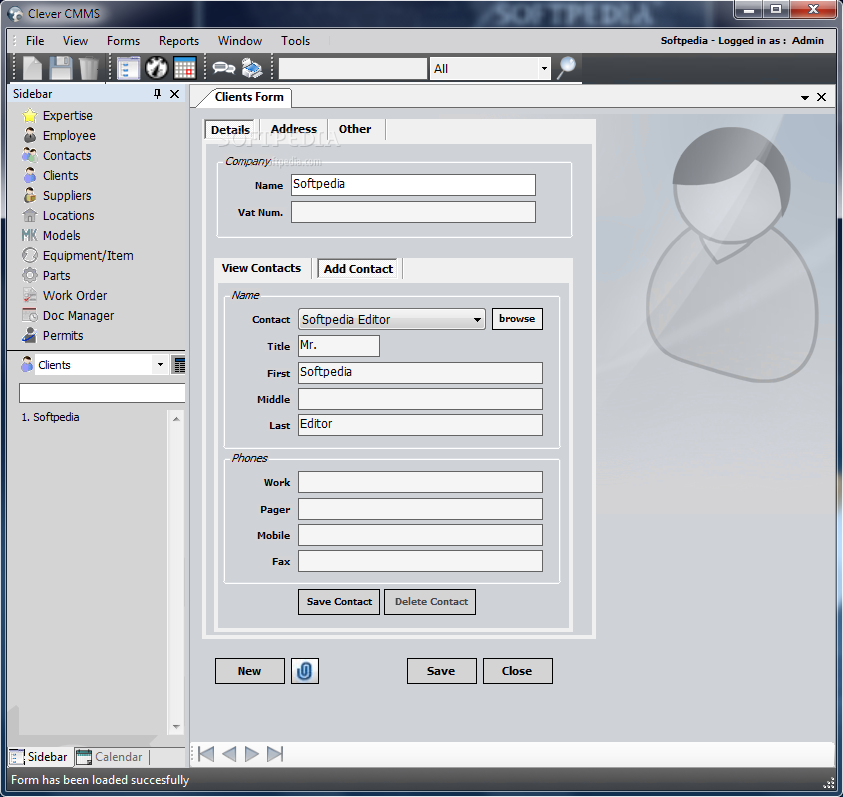Switch to the Other tab
Screen dimensions: 843x797
tap(355, 129)
